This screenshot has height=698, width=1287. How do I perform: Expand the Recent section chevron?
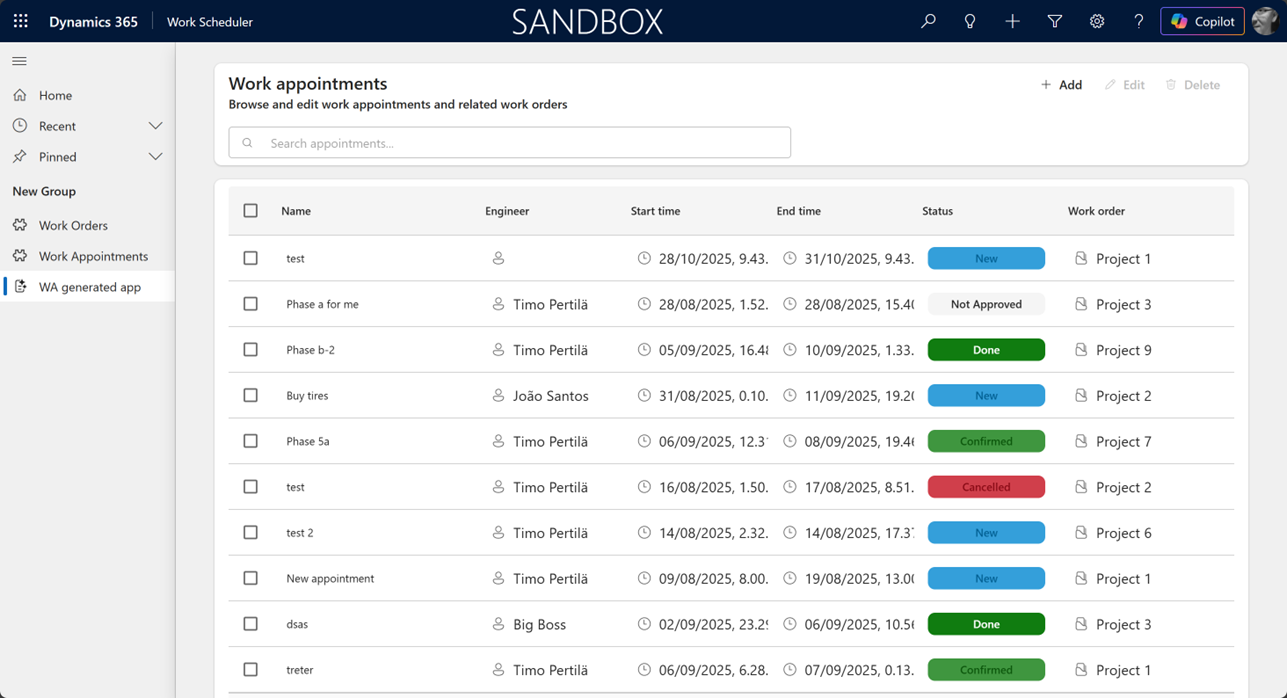tap(155, 126)
